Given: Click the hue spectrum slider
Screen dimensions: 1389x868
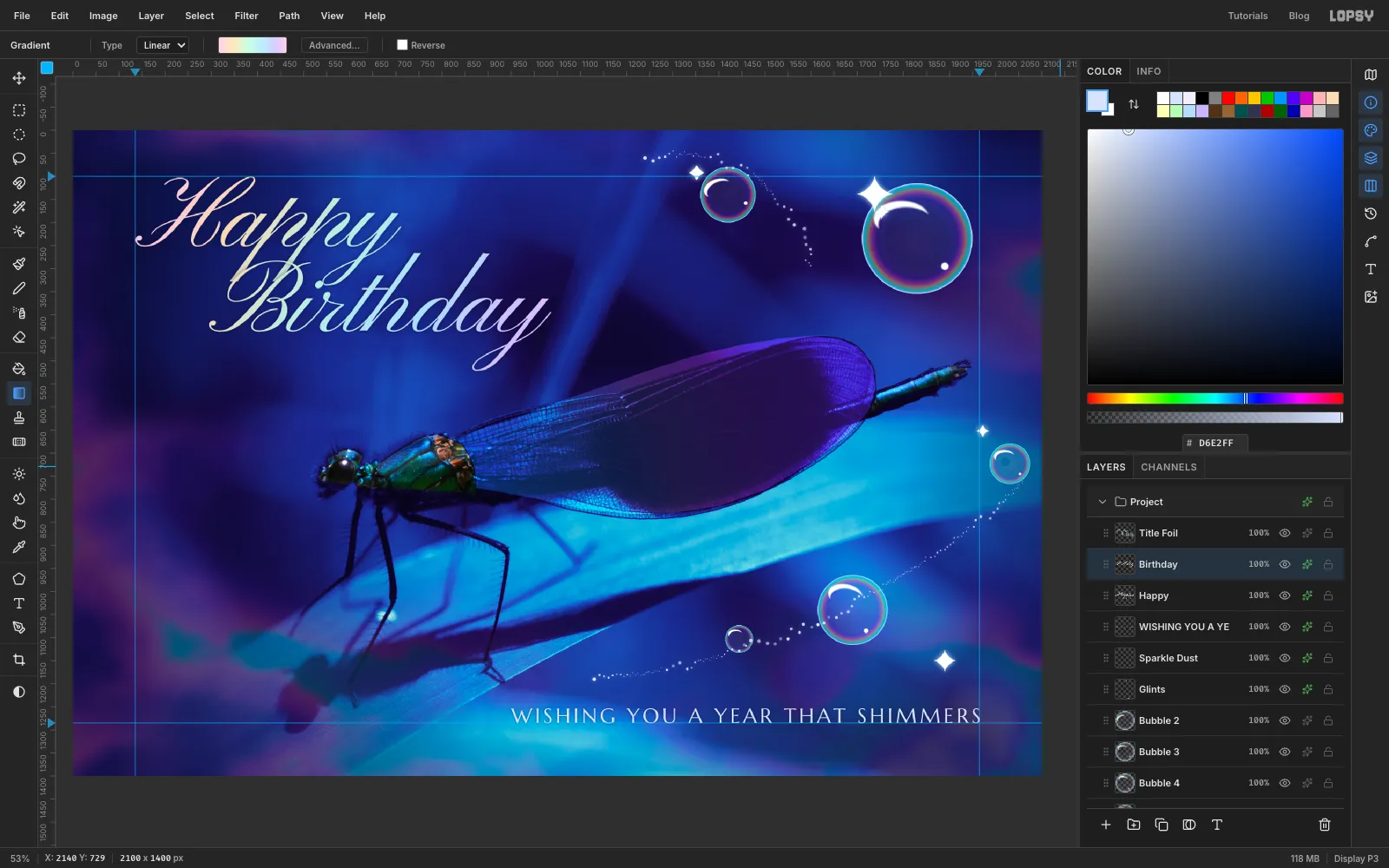Looking at the screenshot, I should click(x=1215, y=398).
